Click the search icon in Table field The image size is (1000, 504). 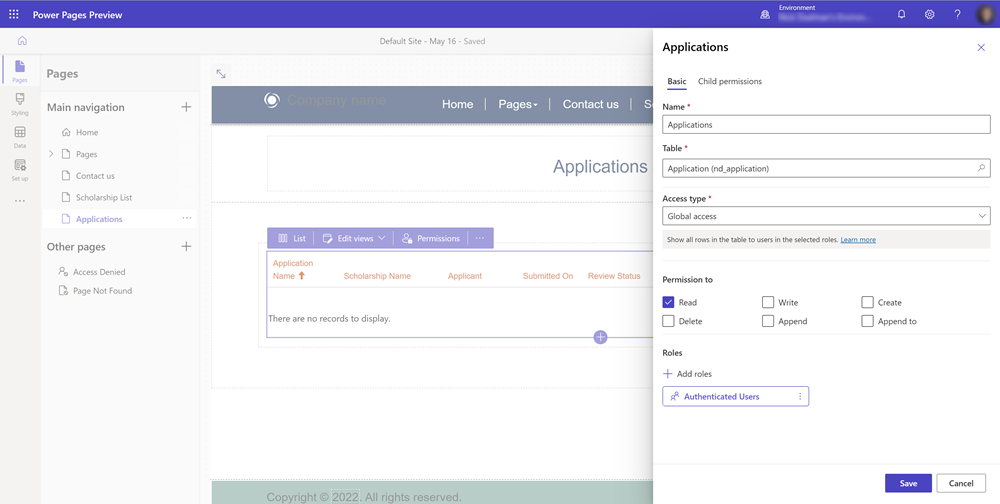coord(981,168)
